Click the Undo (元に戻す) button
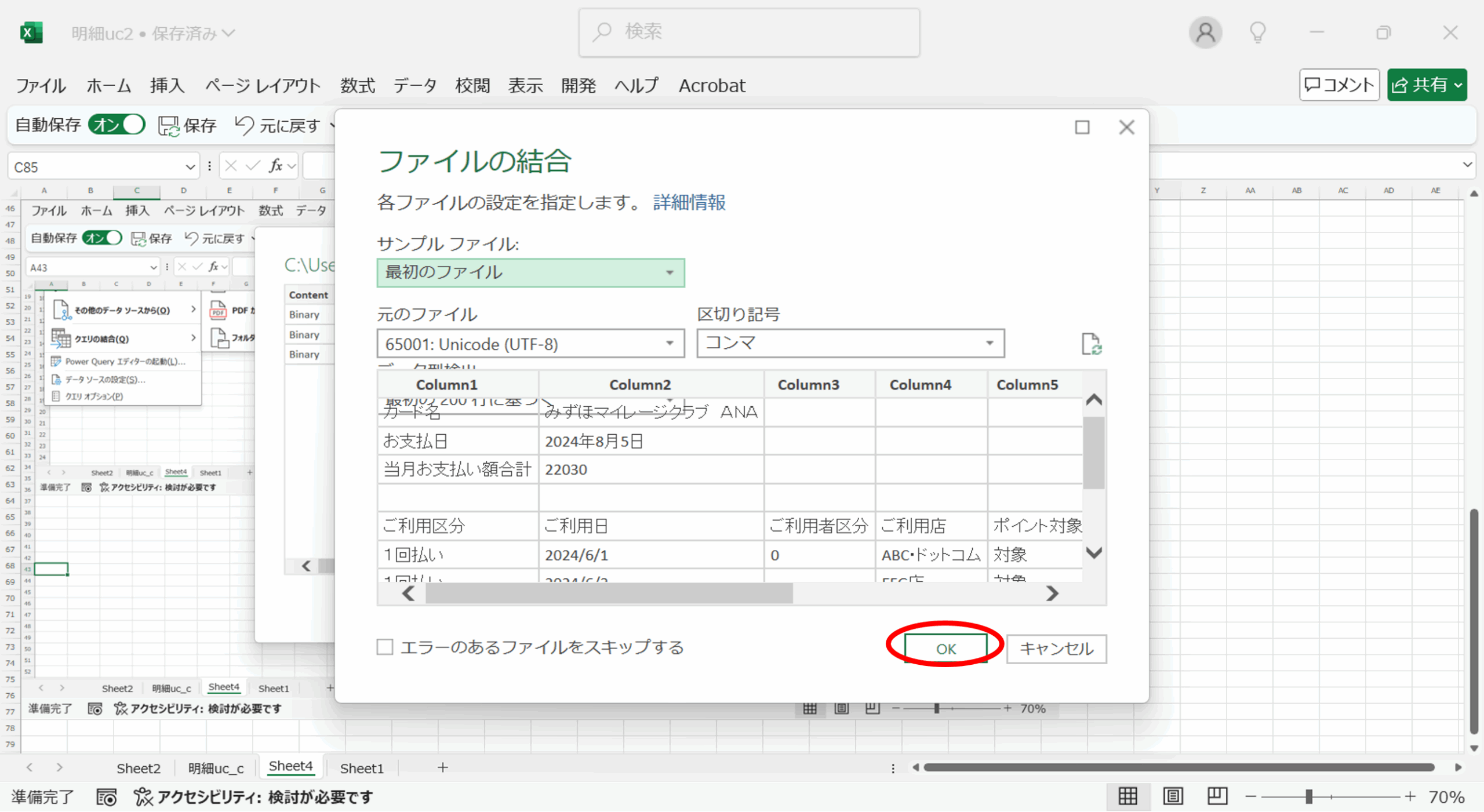Screen dimensions: 1484x812 pos(278,125)
